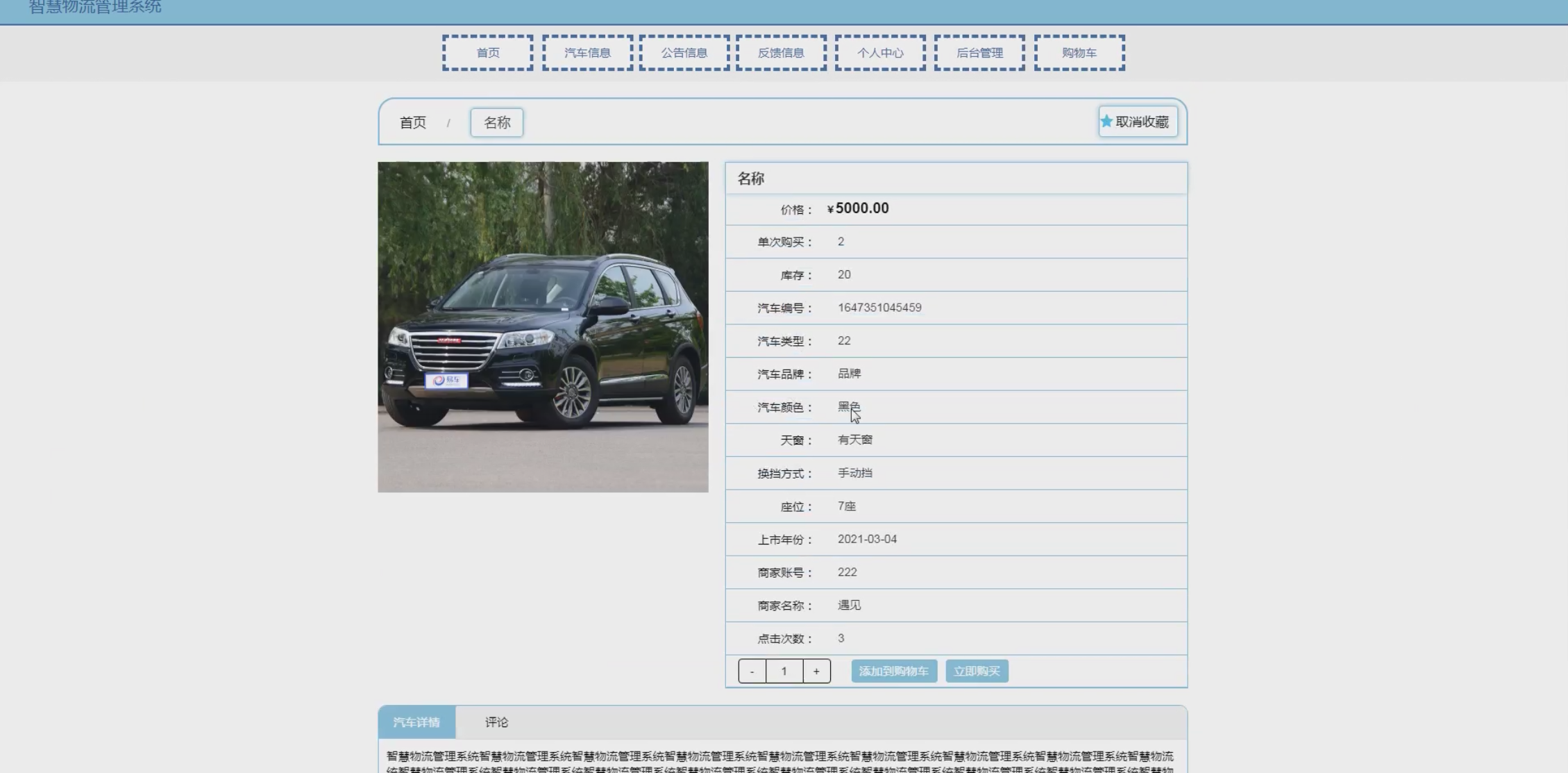This screenshot has height=773, width=1568.
Task: Click the 智慧物流管理系统 site title
Action: pos(95,8)
